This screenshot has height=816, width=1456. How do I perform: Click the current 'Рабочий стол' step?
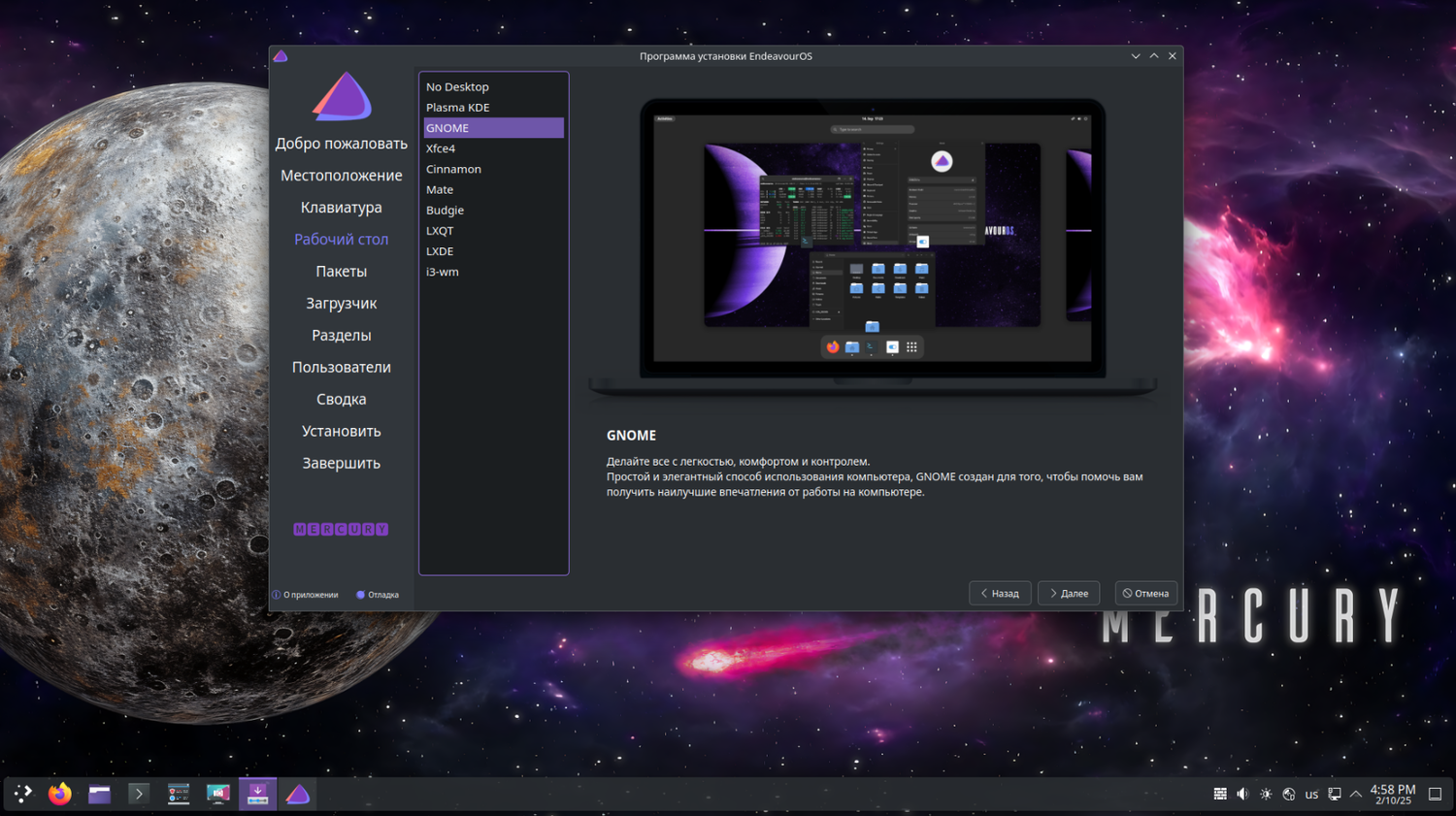342,240
